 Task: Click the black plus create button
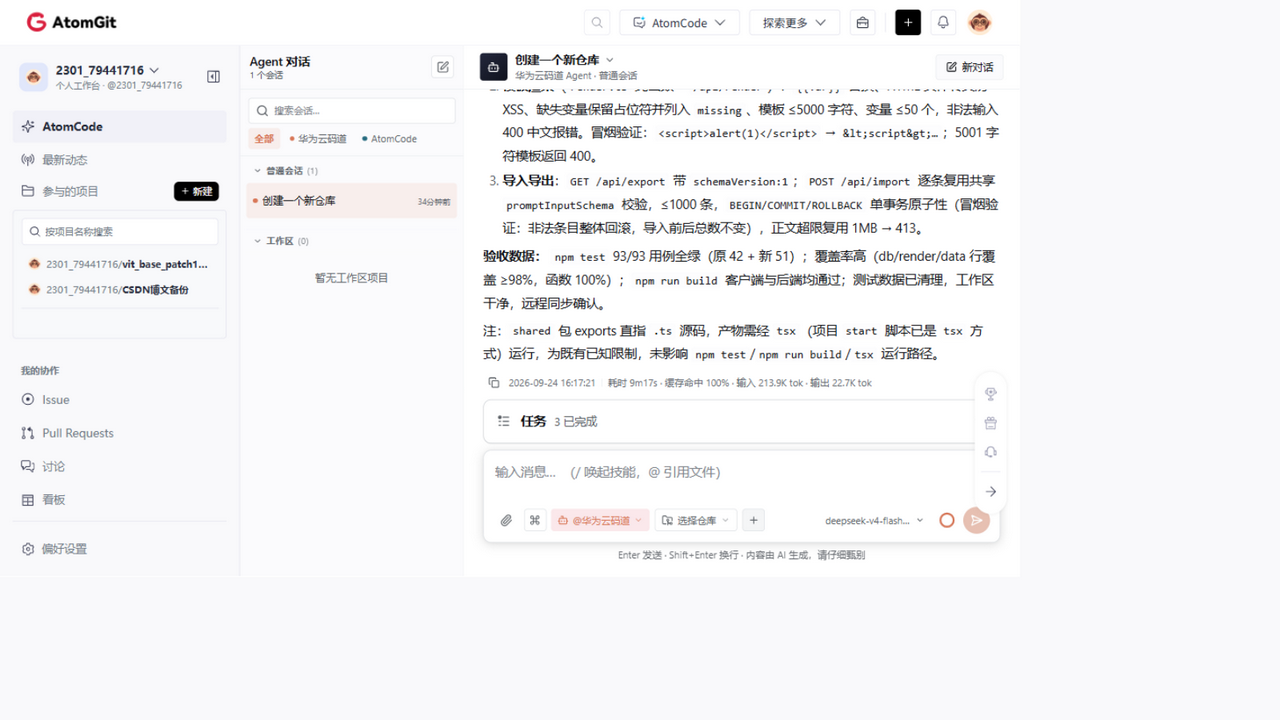tap(908, 23)
